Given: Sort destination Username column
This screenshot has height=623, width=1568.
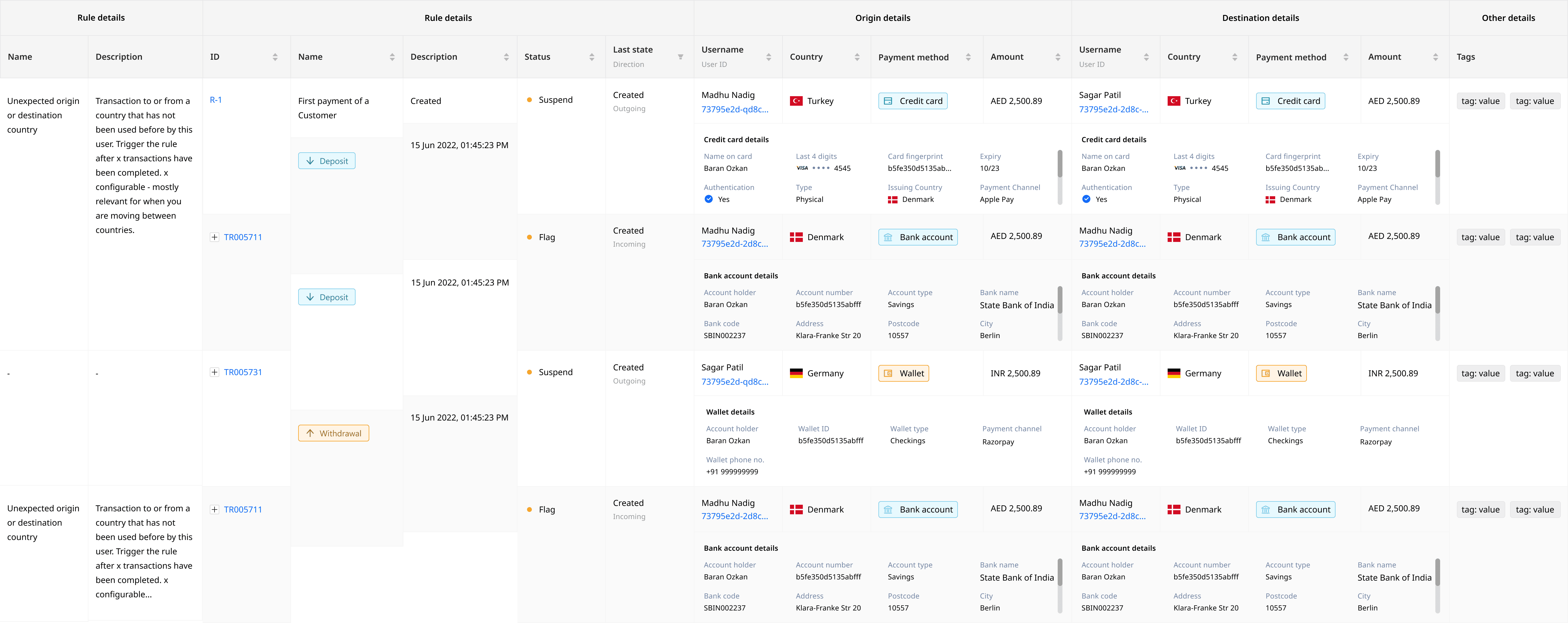Looking at the screenshot, I should pos(1146,57).
